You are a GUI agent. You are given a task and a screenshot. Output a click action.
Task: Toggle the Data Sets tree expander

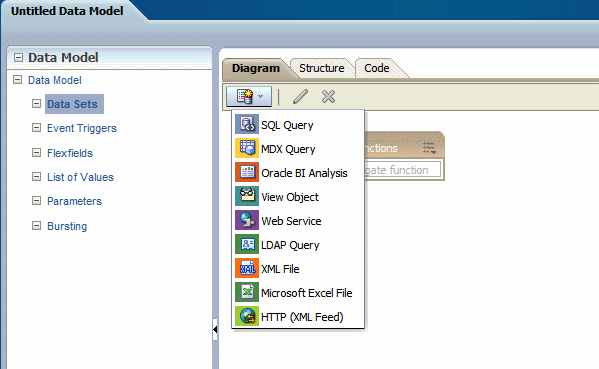[x=36, y=104]
